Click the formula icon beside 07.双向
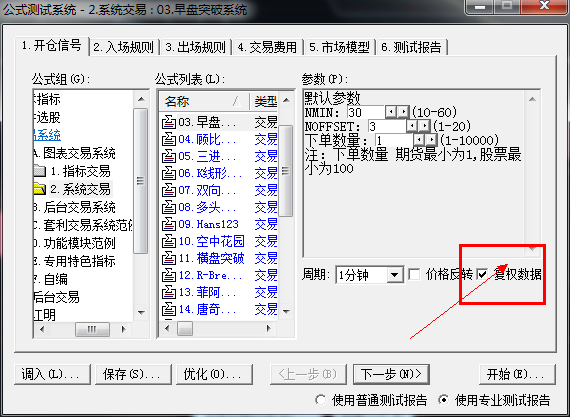 tap(169, 190)
